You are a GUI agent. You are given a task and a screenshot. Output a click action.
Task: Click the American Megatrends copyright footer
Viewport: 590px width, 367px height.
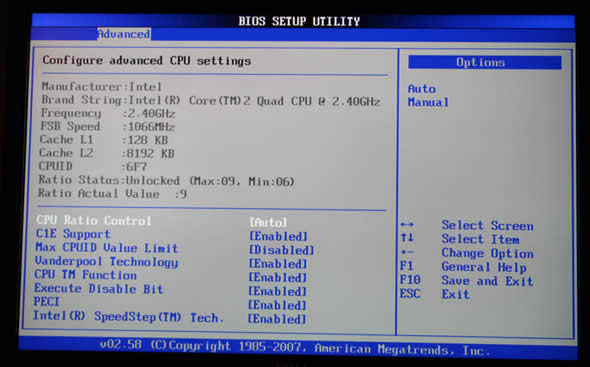(296, 347)
